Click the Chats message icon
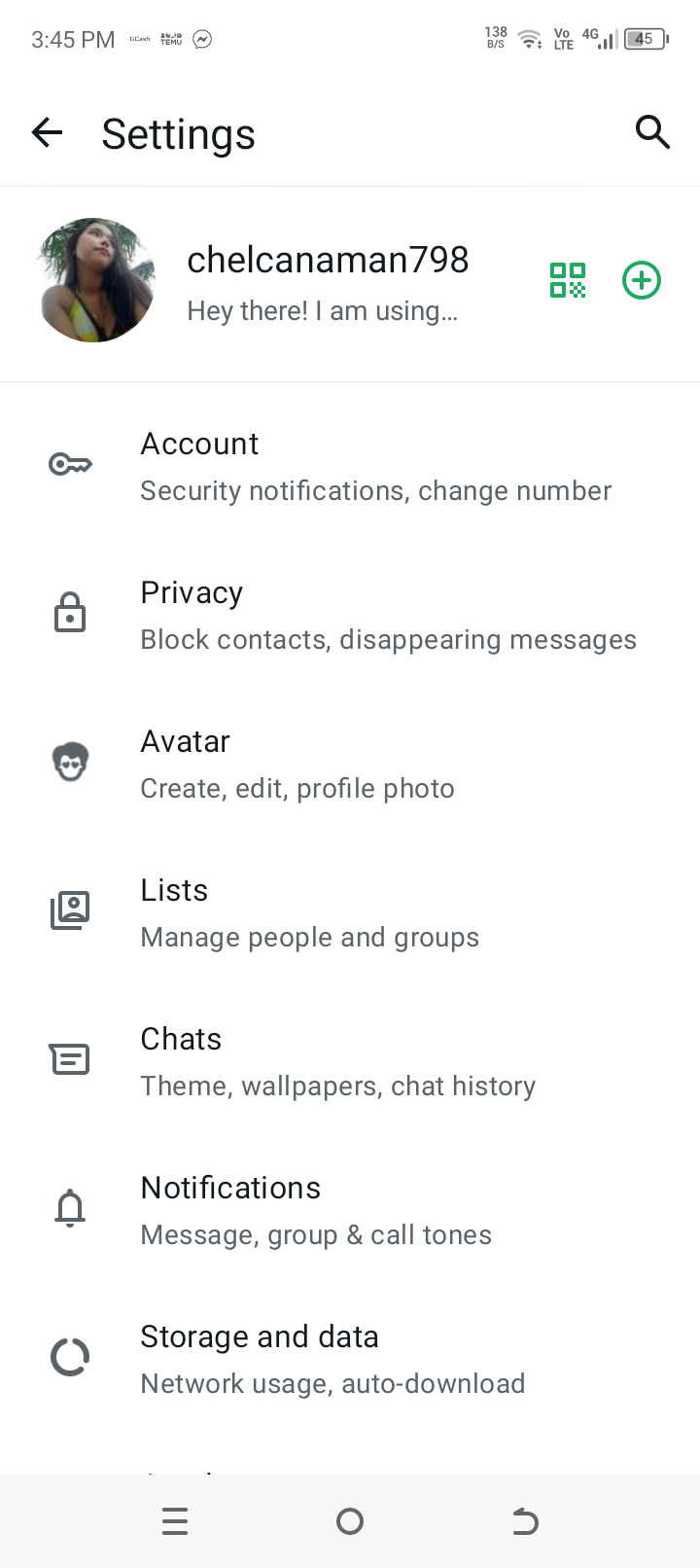The image size is (700, 1568). [70, 1059]
